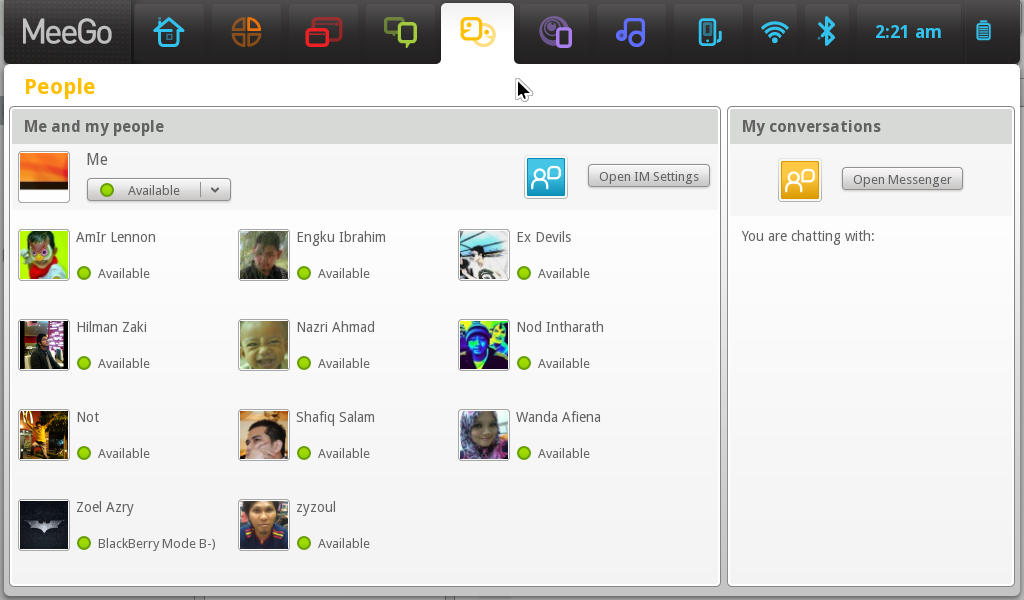Click the blue messenger icon next to IM Settings
Screen dimensions: 1024x600
tap(545, 177)
